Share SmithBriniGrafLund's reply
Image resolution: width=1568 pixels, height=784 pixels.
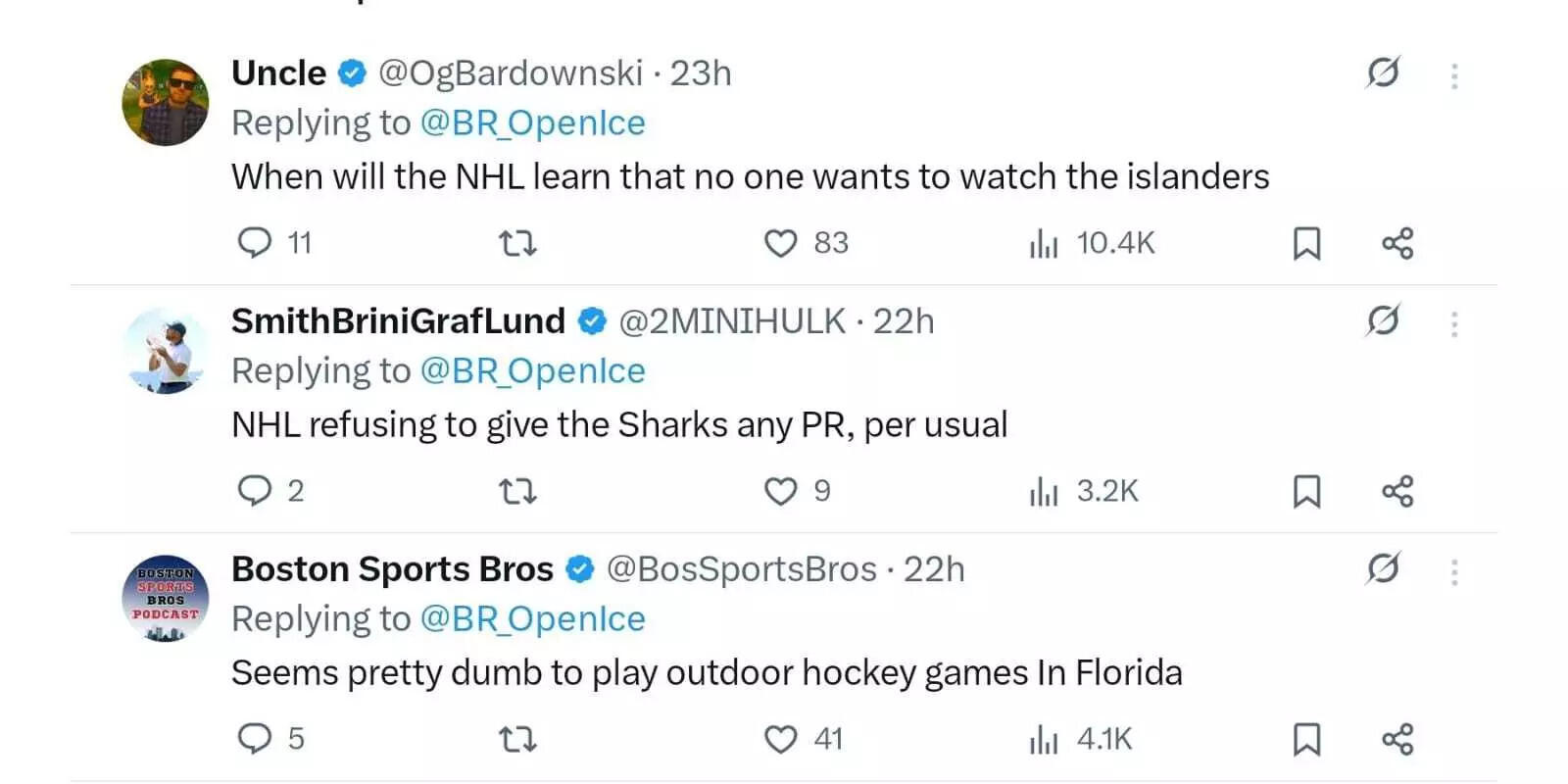coord(1397,491)
